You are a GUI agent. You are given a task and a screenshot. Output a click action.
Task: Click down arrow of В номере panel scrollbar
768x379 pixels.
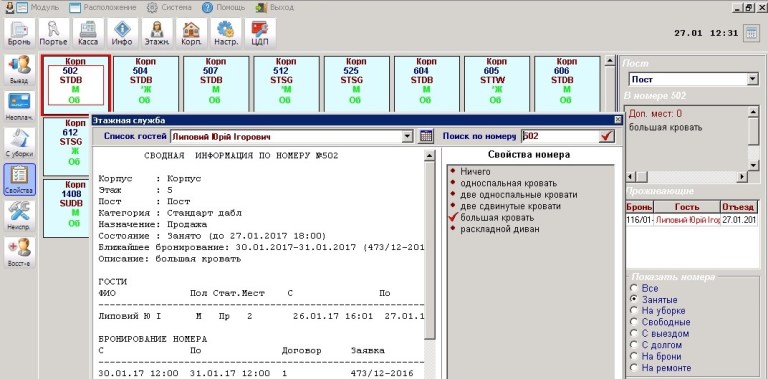(753, 166)
